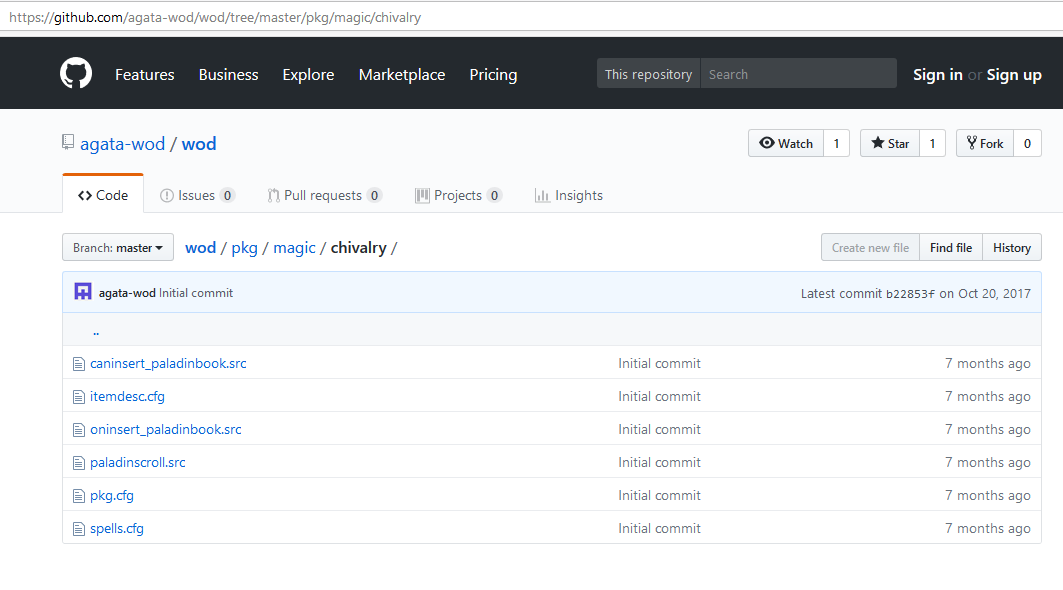The width and height of the screenshot is (1063, 590).
Task: Open the Pull requests tab
Action: (x=325, y=195)
